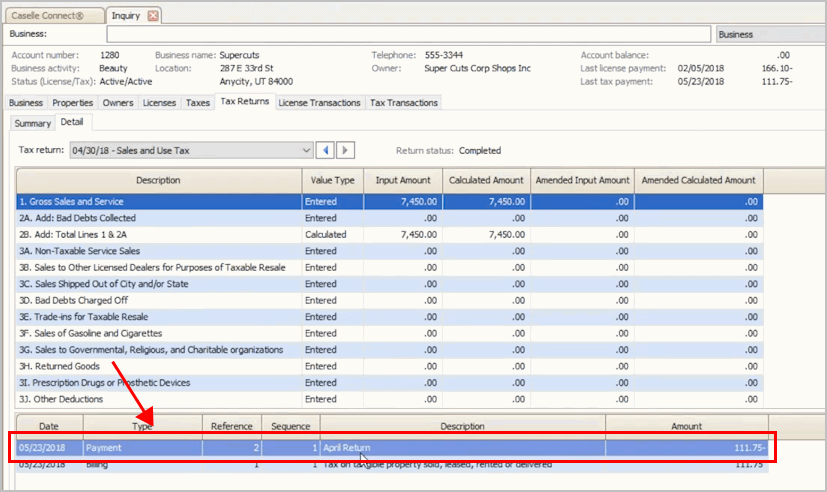
Task: Open the Owners tab
Action: (x=118, y=103)
